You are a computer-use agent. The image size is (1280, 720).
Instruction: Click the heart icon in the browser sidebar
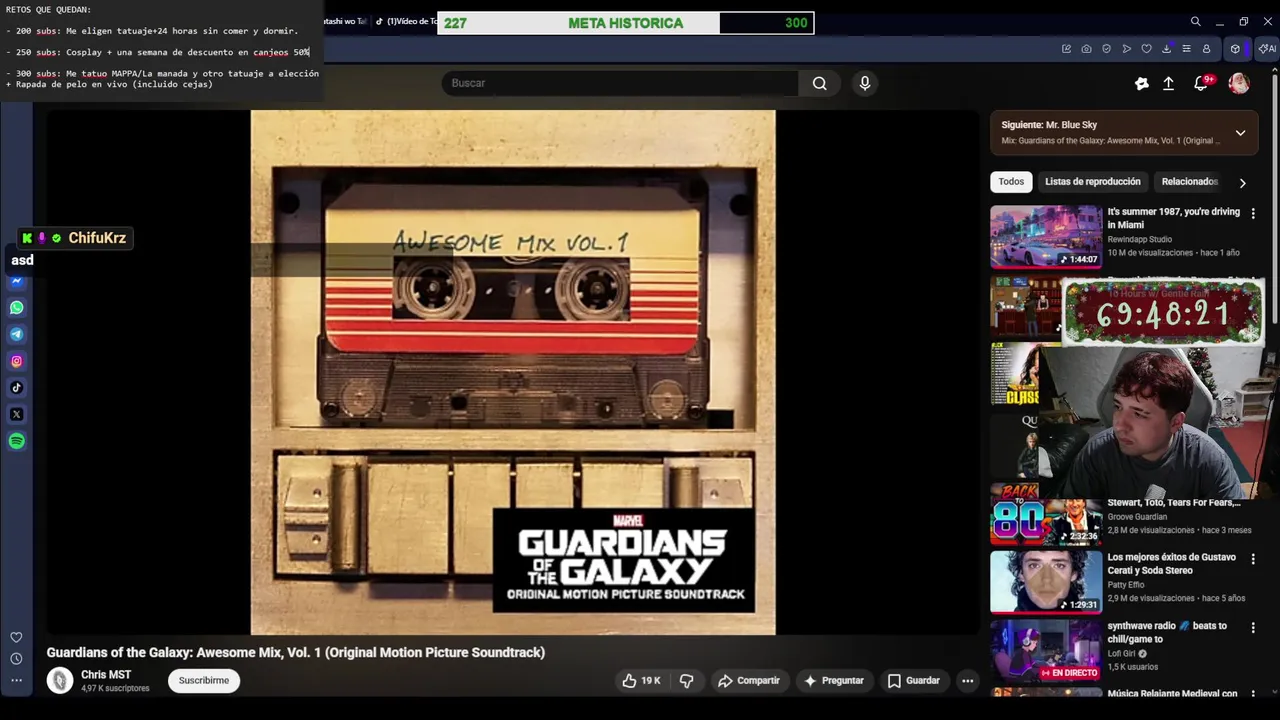coord(16,637)
